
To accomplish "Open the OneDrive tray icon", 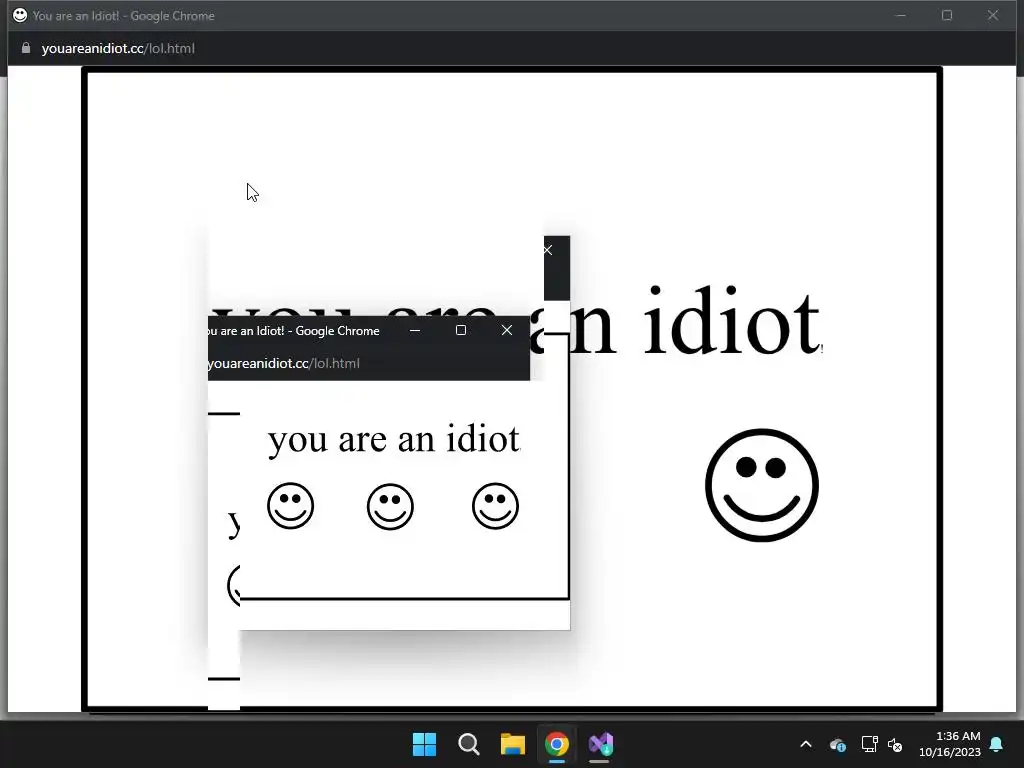I will tap(838, 744).
